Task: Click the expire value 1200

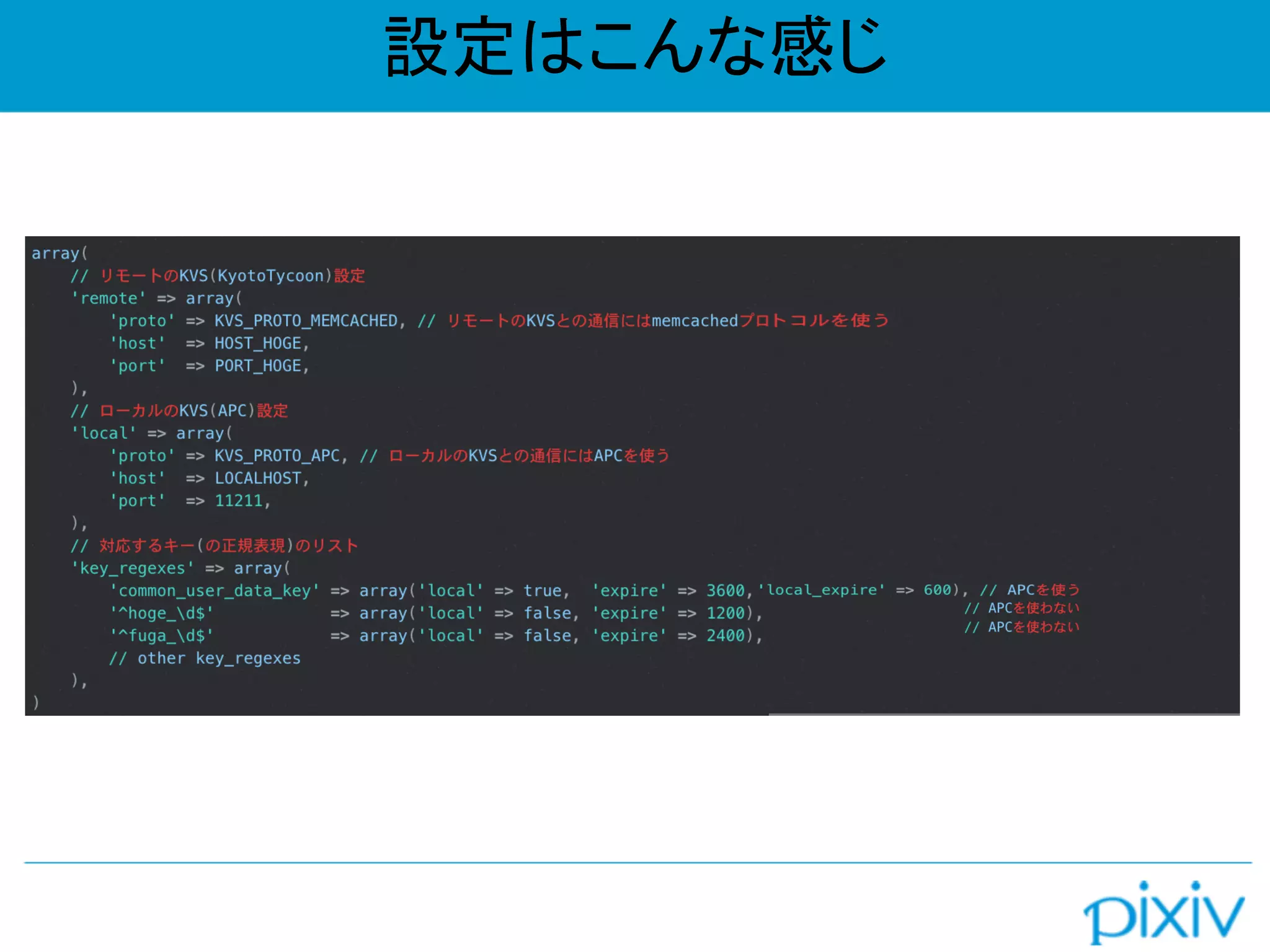Action: (725, 614)
